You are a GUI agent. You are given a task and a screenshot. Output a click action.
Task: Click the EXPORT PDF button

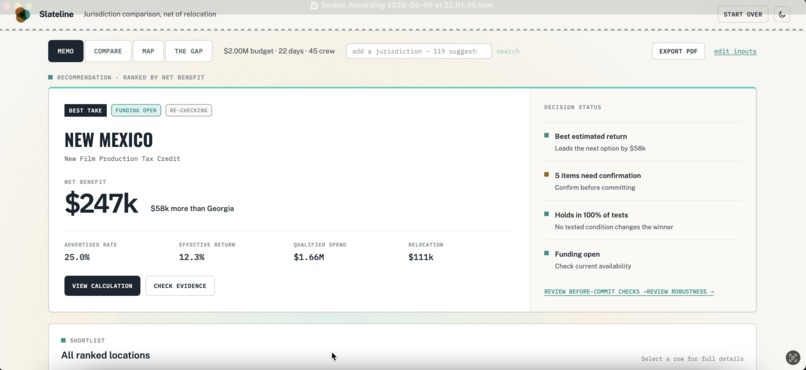[x=678, y=51]
